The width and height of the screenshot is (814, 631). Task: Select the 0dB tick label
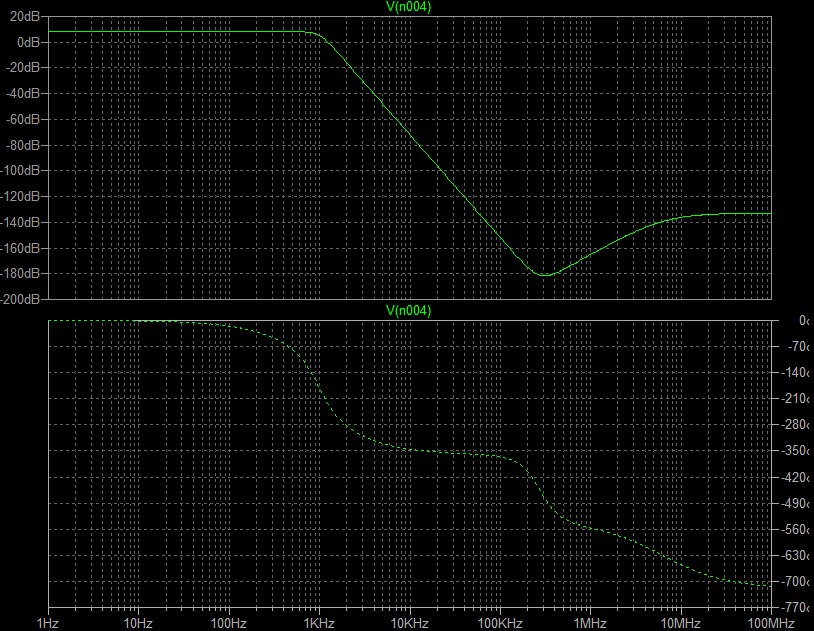27,43
